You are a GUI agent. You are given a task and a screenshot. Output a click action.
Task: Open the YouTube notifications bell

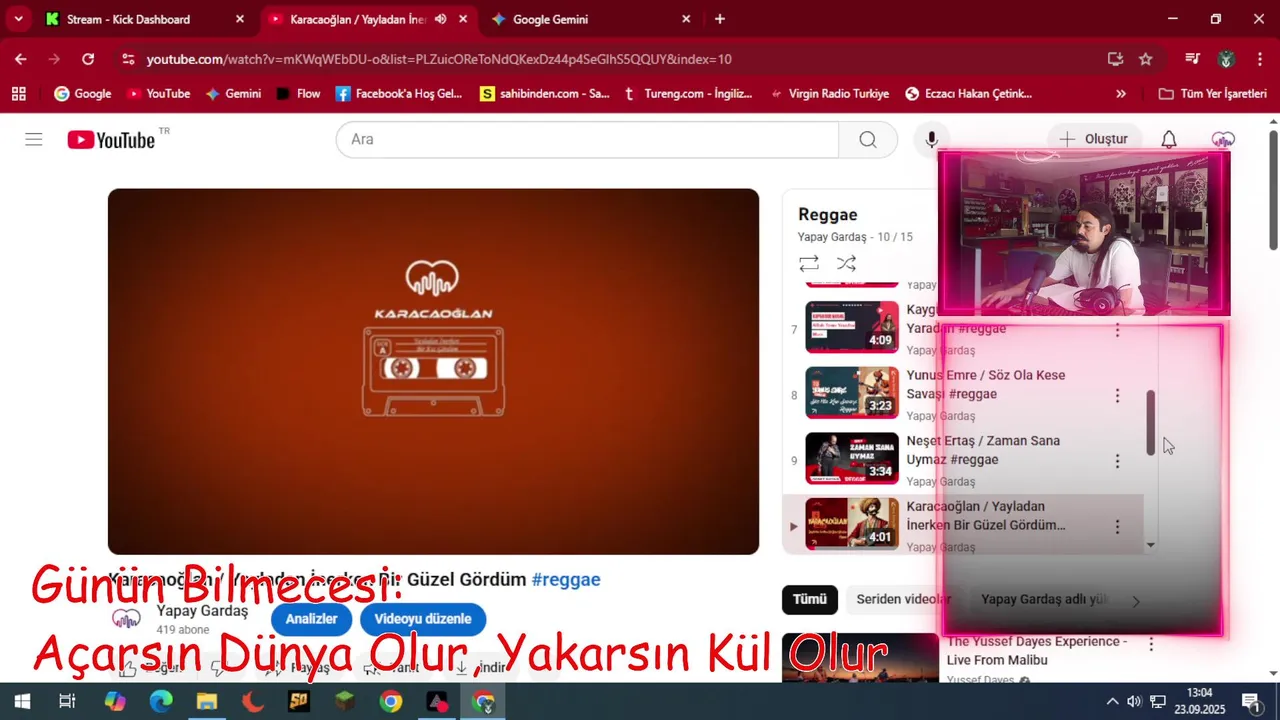[x=1168, y=139]
